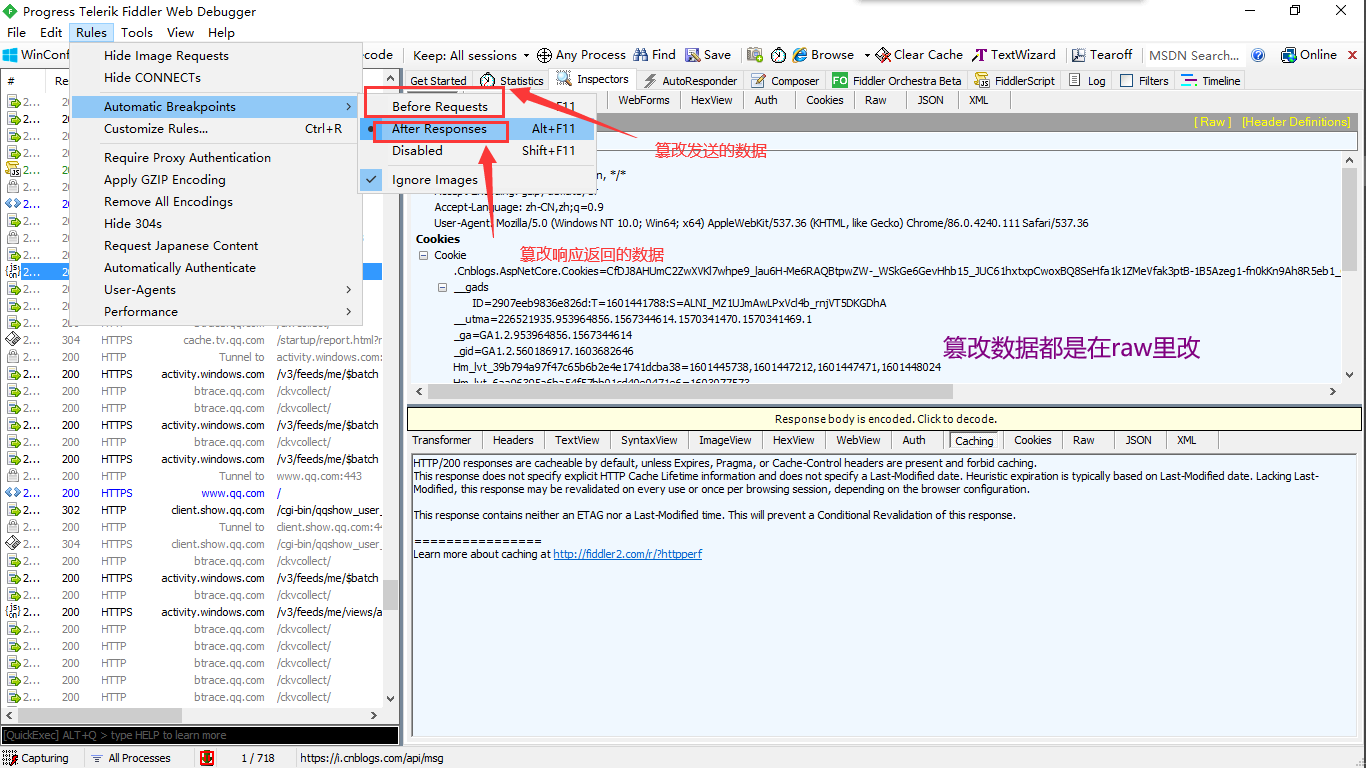
Task: Click the Fiddler Orchestra Beta FO icon
Action: click(840, 80)
